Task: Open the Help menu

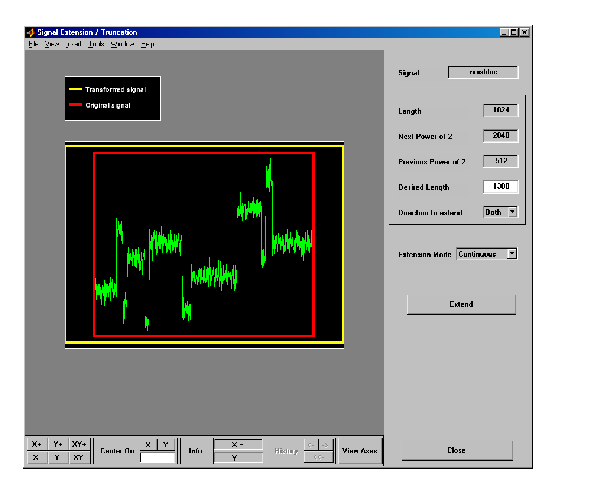Action: (x=147, y=44)
